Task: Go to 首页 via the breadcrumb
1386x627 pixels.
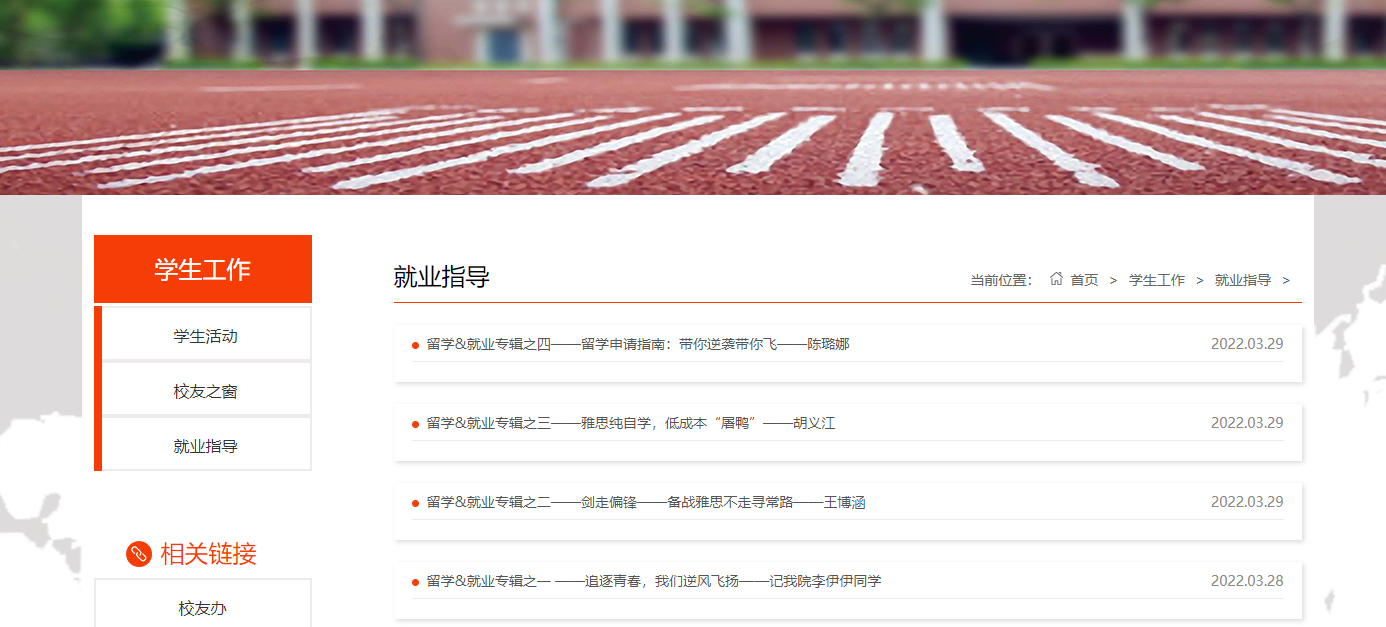Action: tap(1084, 280)
